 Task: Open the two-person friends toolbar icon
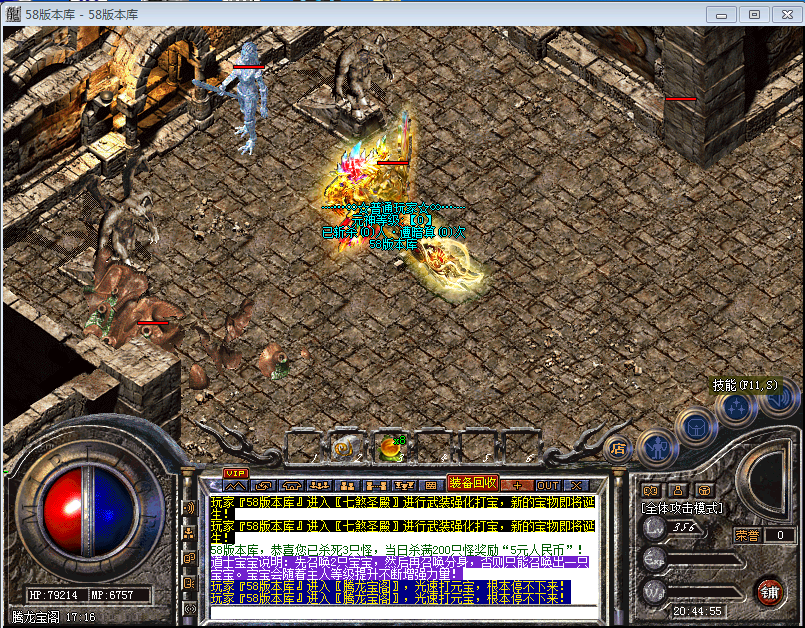[347, 485]
